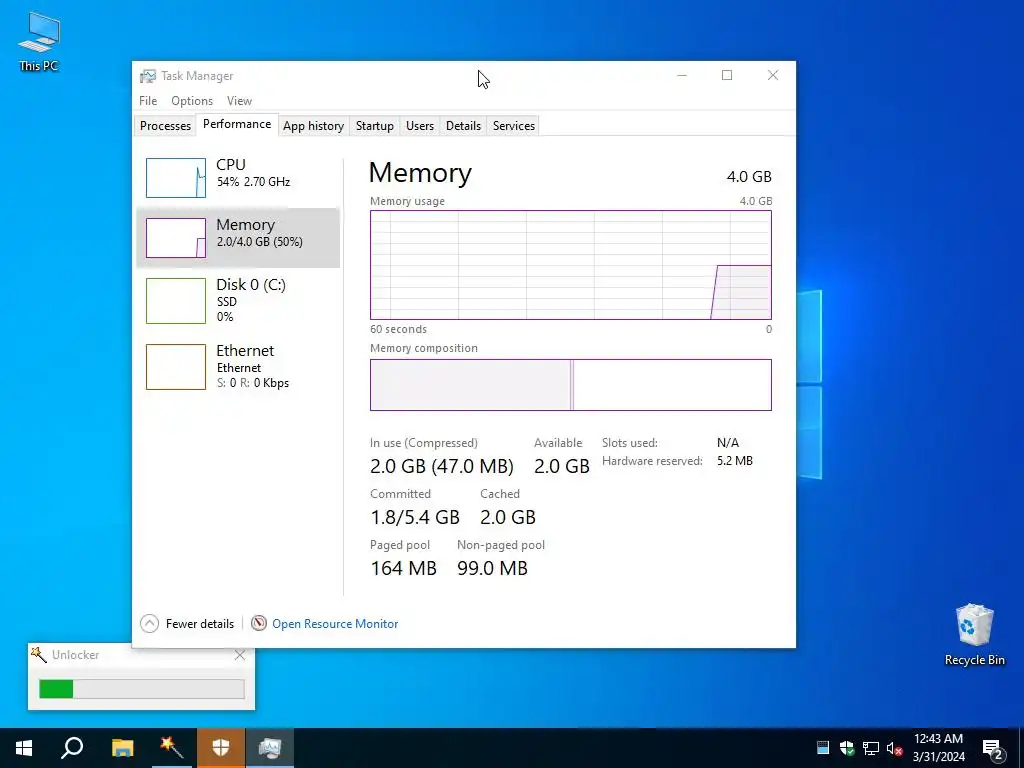Click the Memory usage graph
The height and width of the screenshot is (768, 1024).
tap(571, 264)
